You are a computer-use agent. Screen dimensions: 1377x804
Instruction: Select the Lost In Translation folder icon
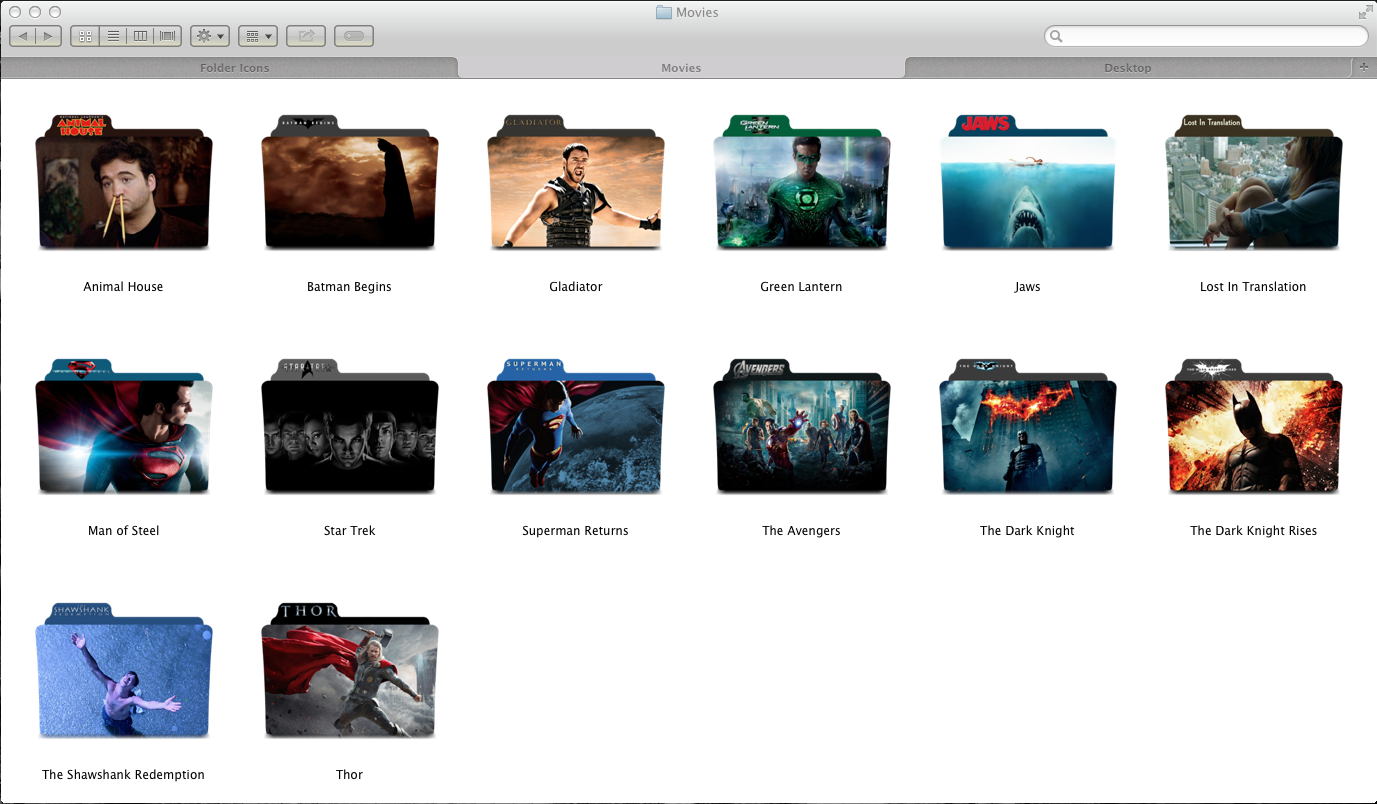[1254, 182]
